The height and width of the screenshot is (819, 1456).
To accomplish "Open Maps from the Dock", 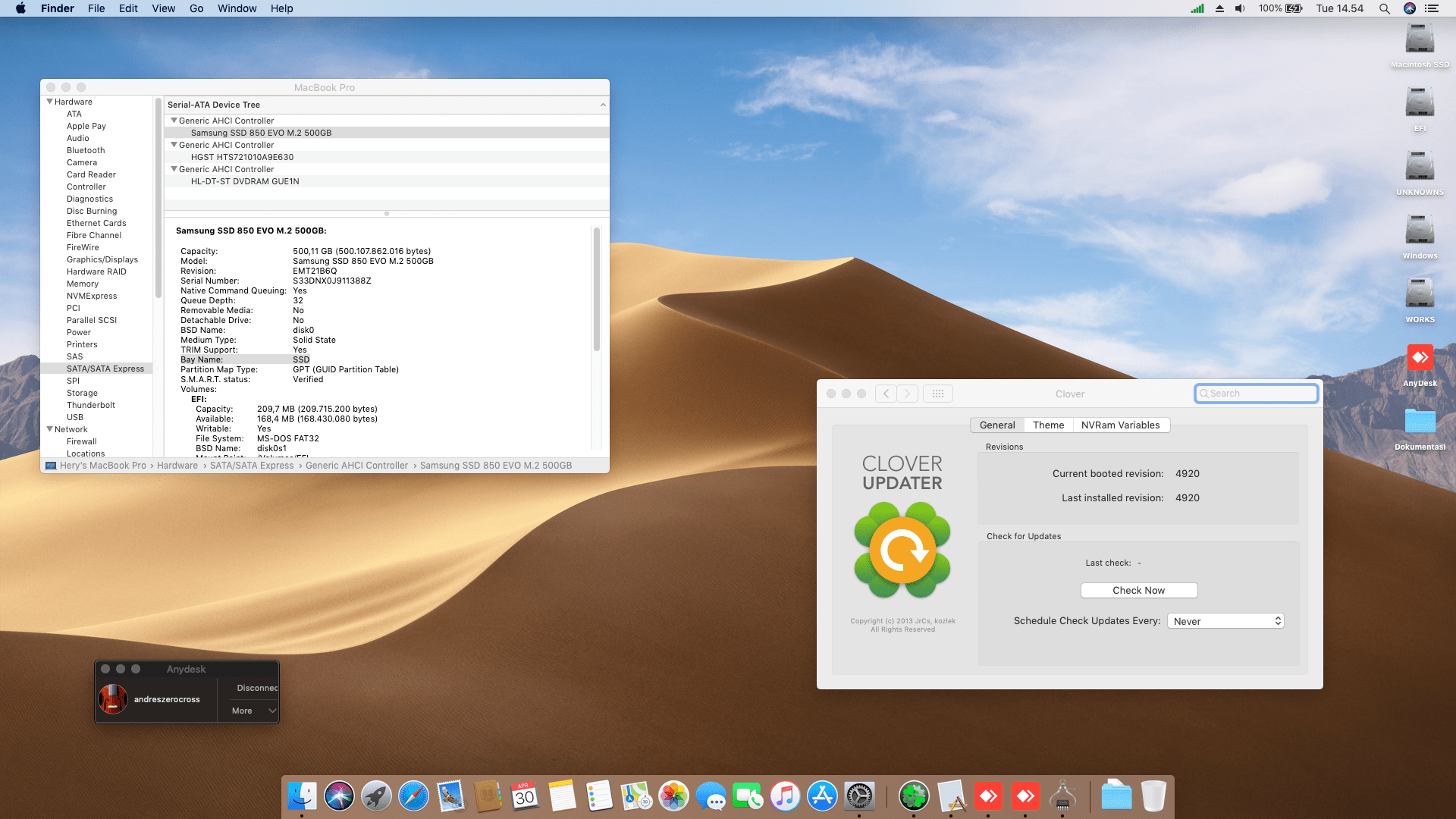I will point(636,796).
